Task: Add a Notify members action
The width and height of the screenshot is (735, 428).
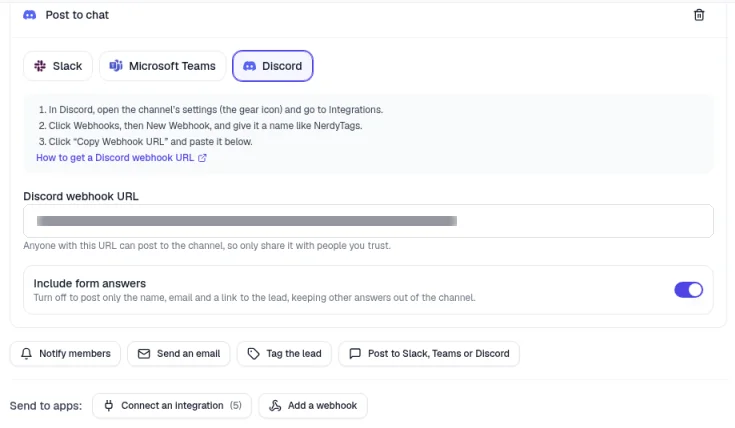Action: [66, 353]
